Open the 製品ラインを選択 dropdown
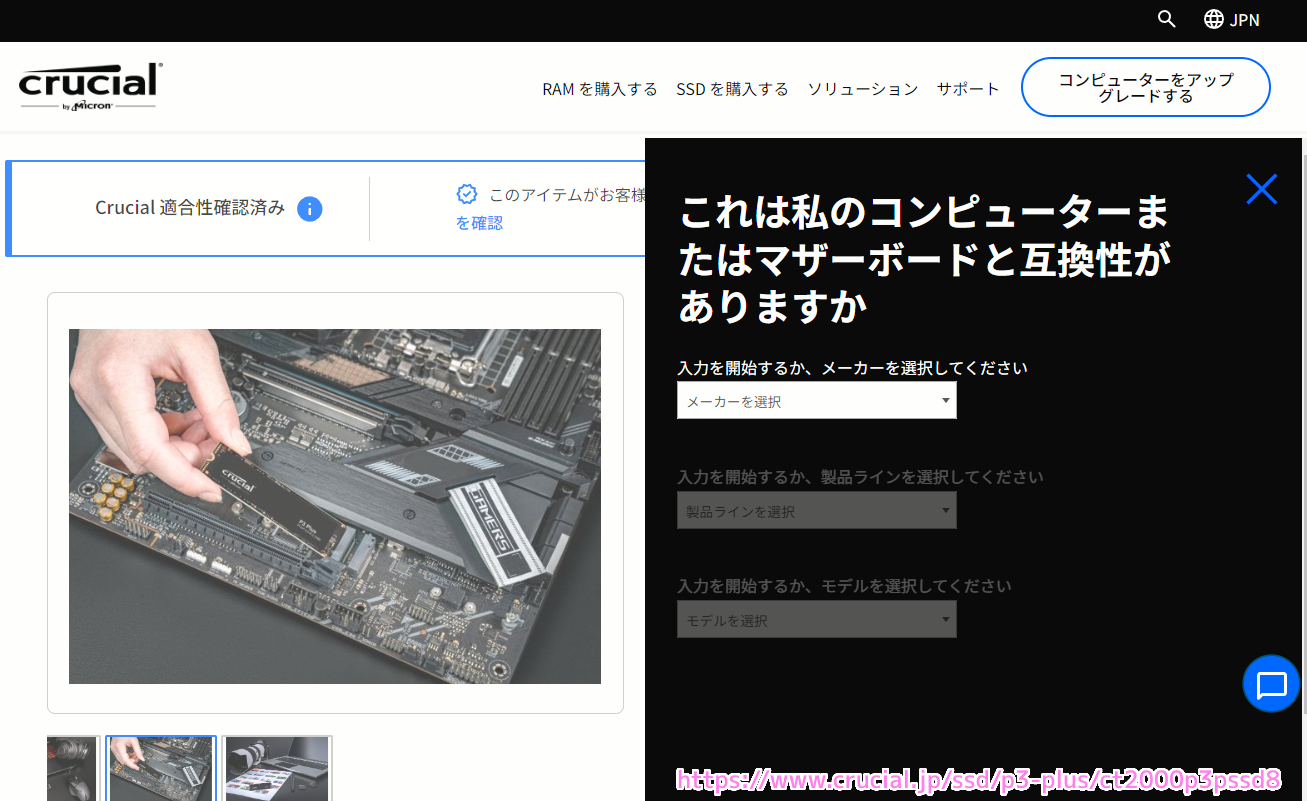Screen dimensions: 1307x801 [x=816, y=511]
